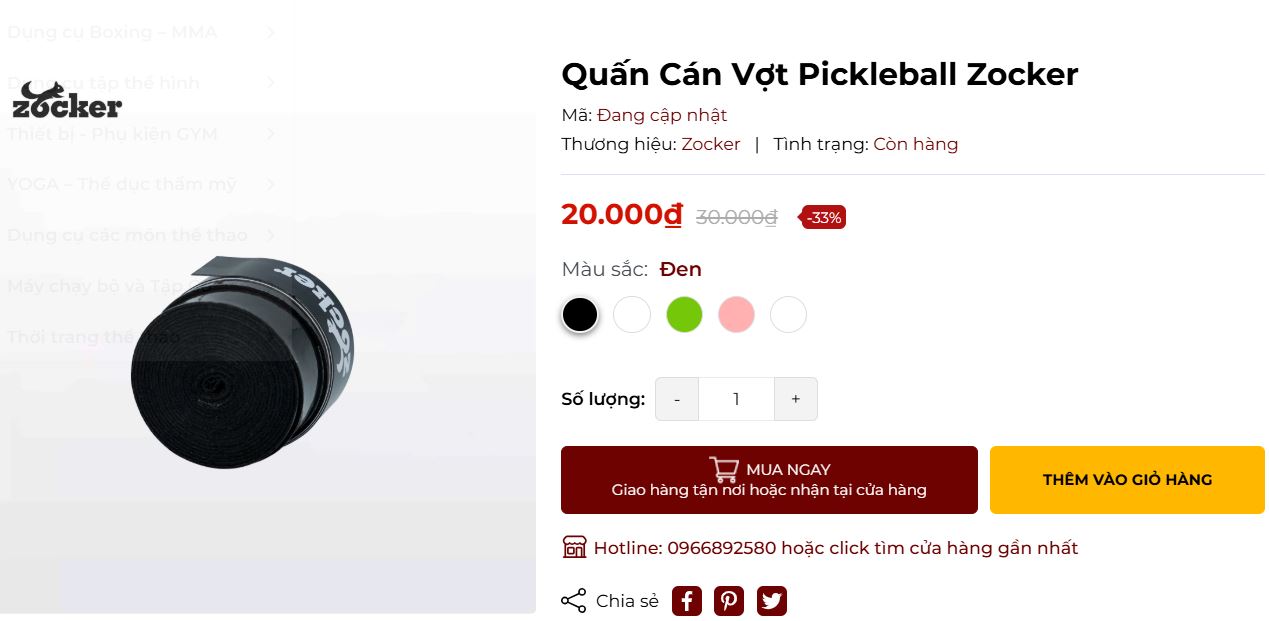Viewport: 1269px width, 621px height.
Task: Choose the green color option
Action: coord(685,315)
